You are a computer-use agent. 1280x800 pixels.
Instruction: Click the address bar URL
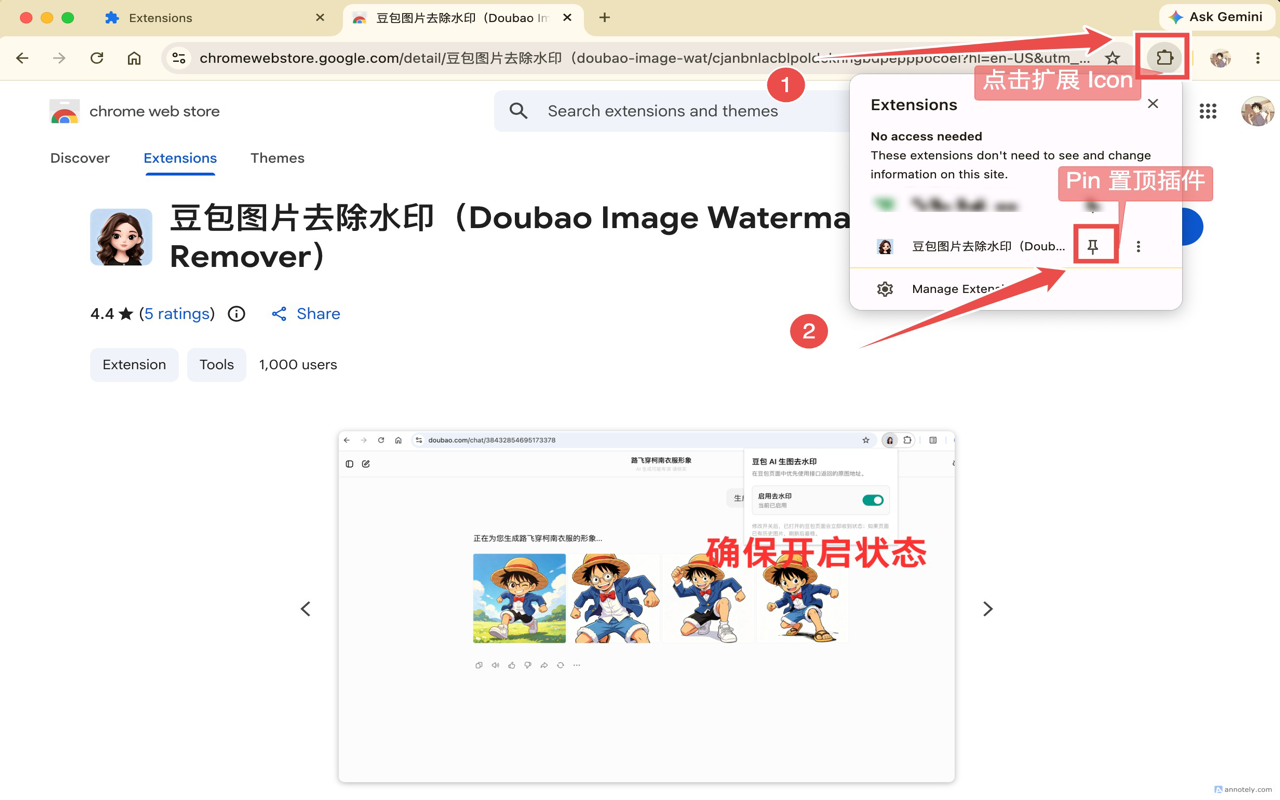[x=644, y=58]
